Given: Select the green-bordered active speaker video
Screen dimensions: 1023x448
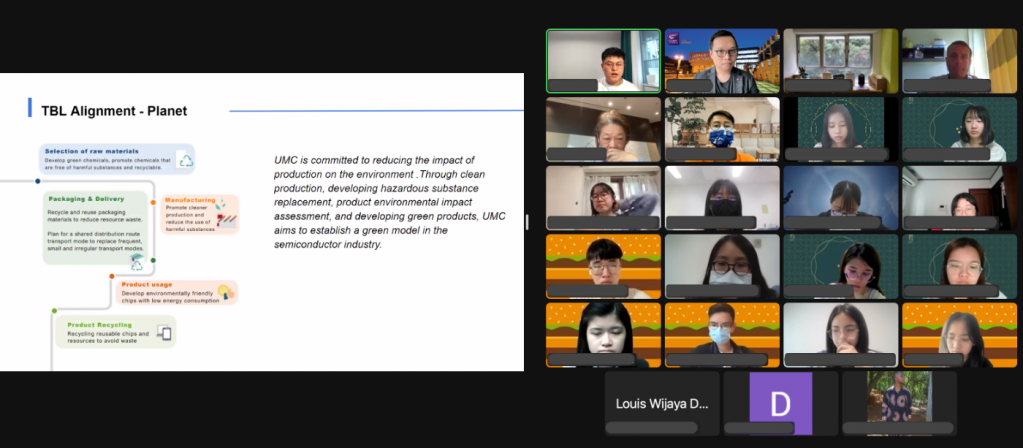Looking at the screenshot, I should click(603, 61).
